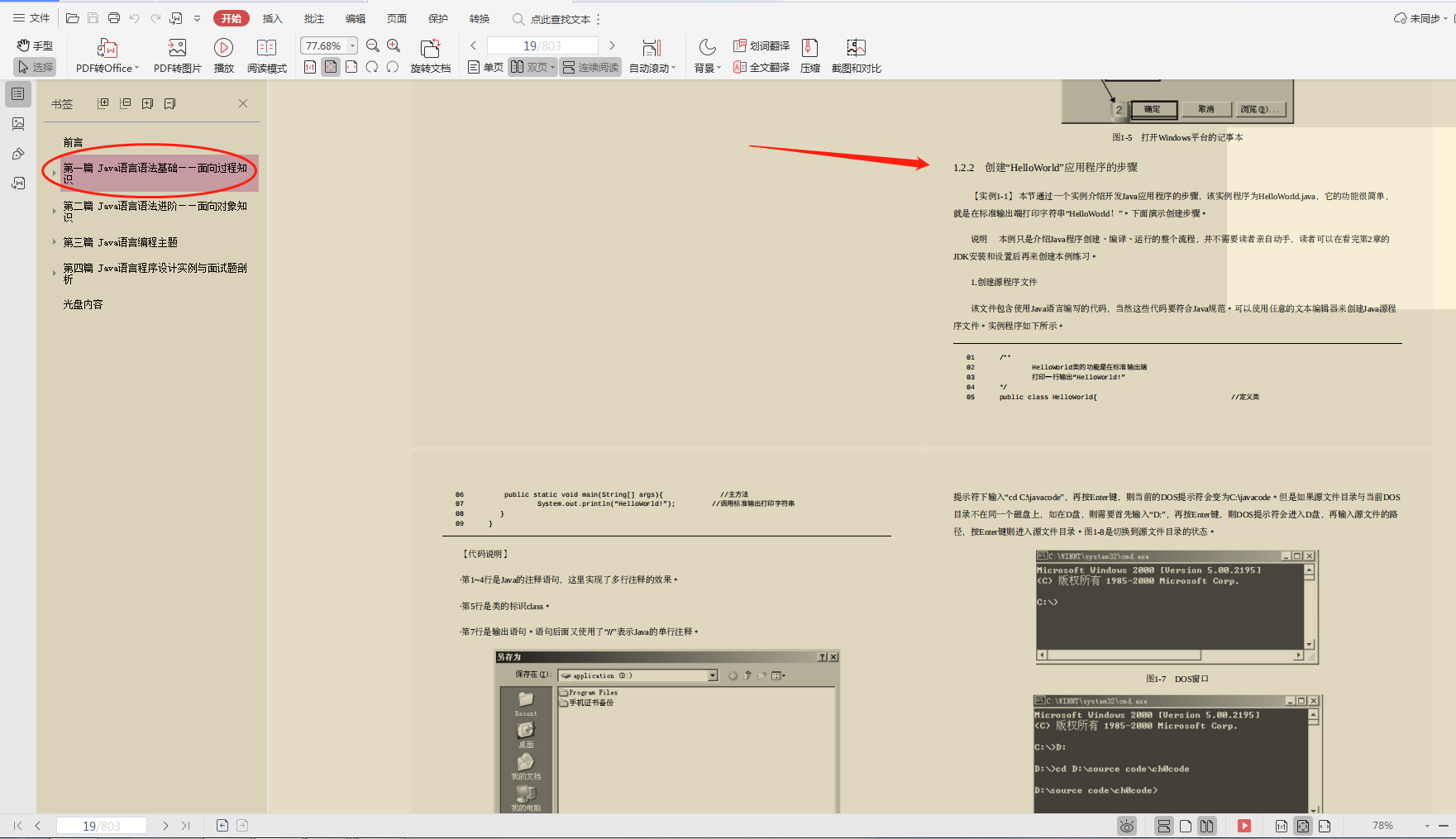Click the 未同步 sync status button

(1420, 18)
